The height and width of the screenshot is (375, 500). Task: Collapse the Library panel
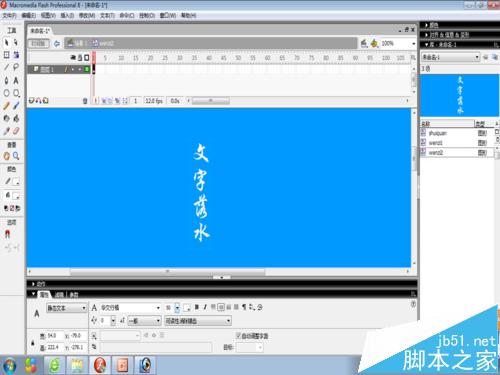click(x=426, y=44)
